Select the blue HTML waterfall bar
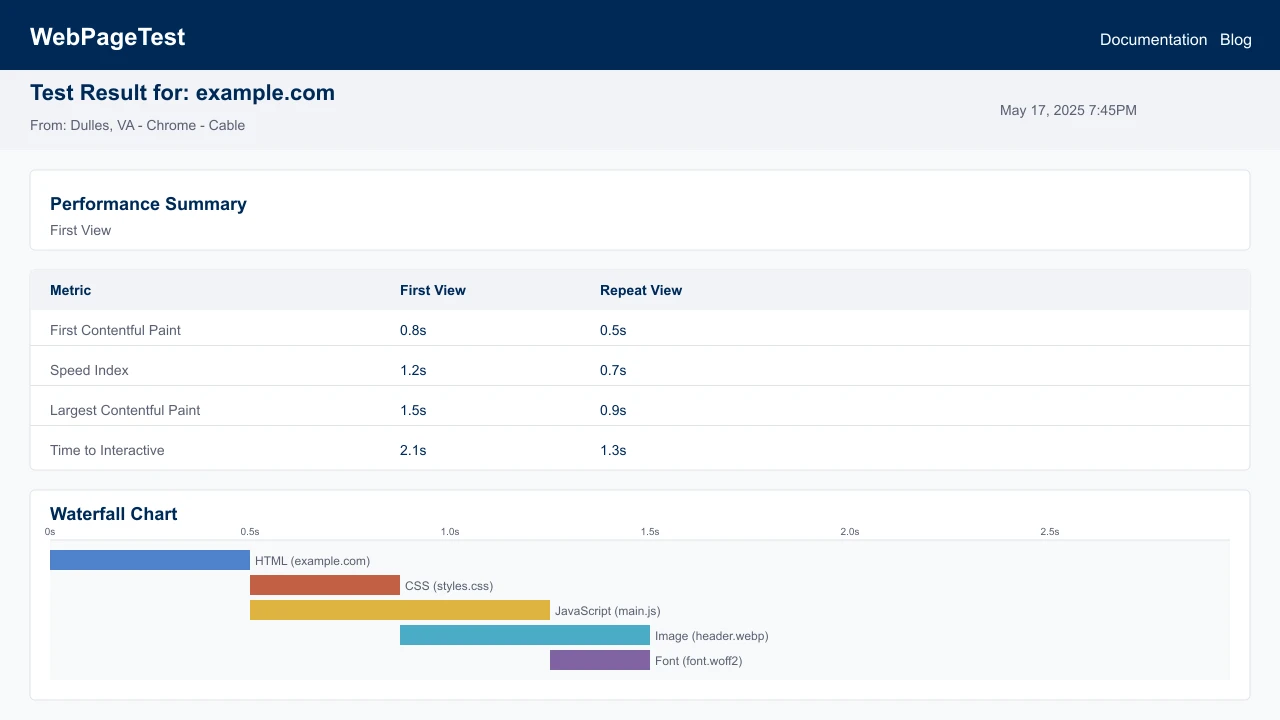 [150, 560]
